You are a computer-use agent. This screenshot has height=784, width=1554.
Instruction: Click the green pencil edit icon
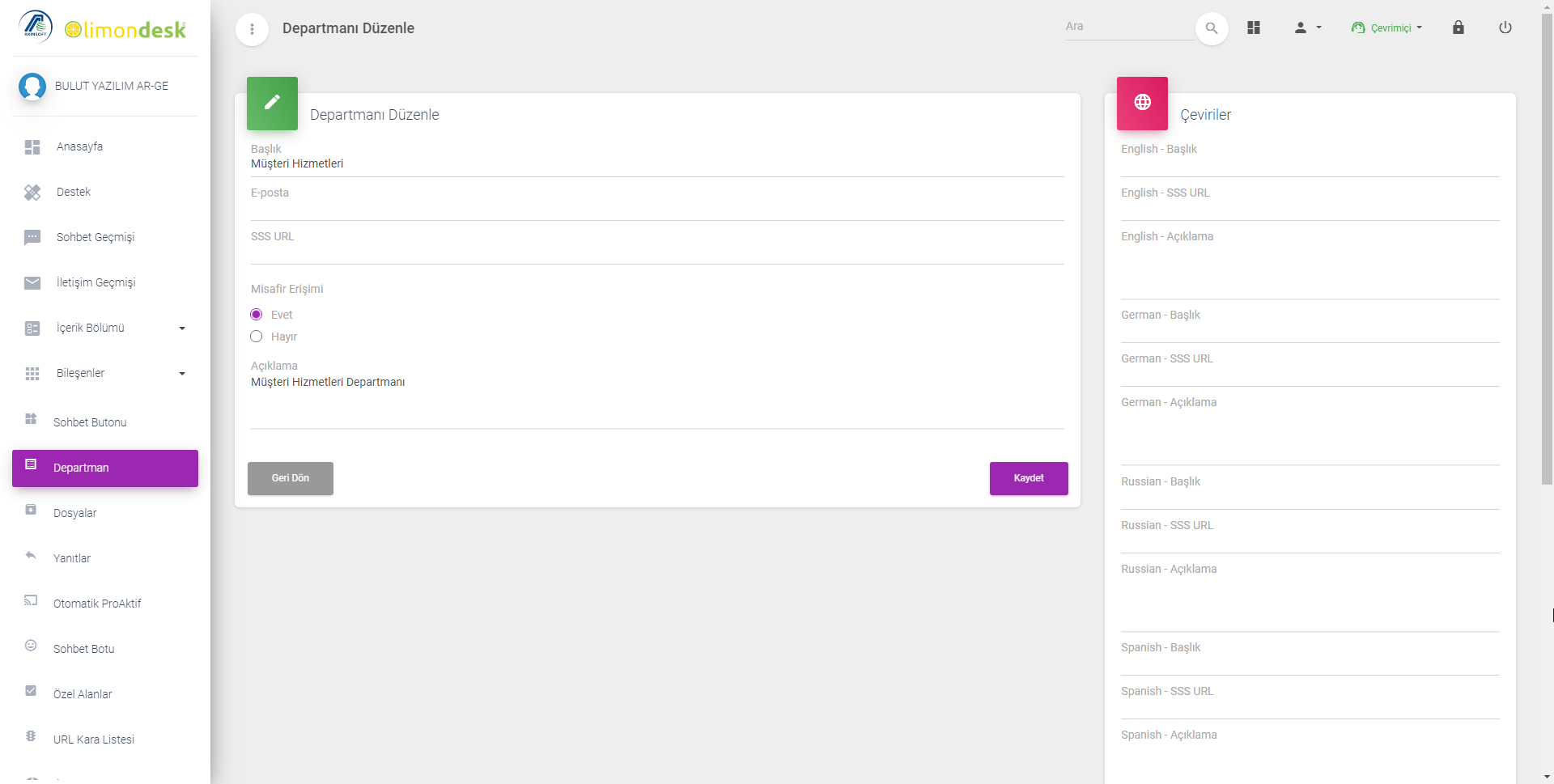[x=272, y=103]
